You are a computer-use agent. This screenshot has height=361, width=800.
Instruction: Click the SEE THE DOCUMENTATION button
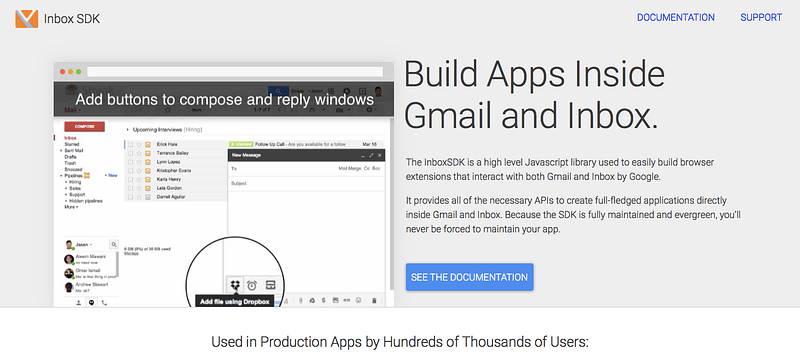[469, 277]
